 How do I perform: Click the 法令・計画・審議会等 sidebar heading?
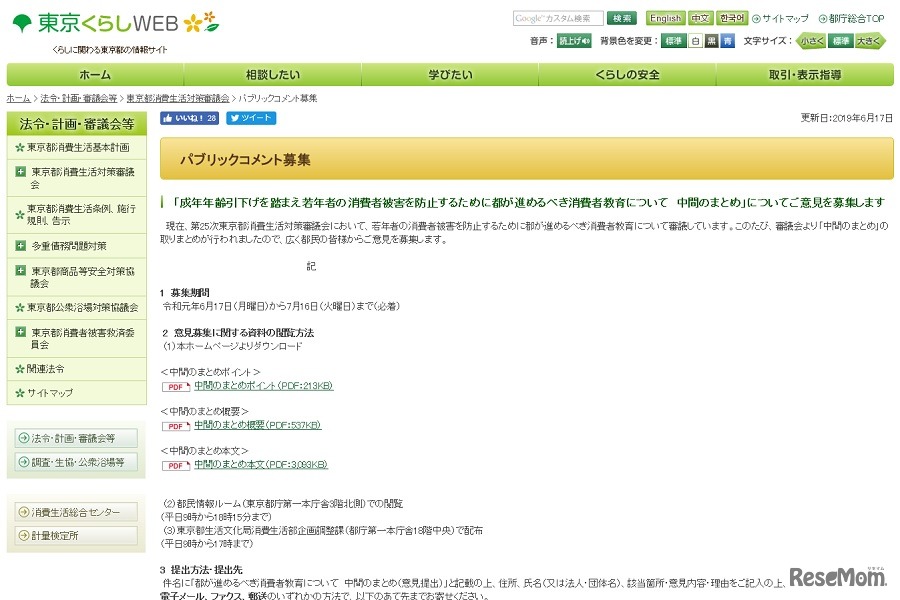click(76, 124)
